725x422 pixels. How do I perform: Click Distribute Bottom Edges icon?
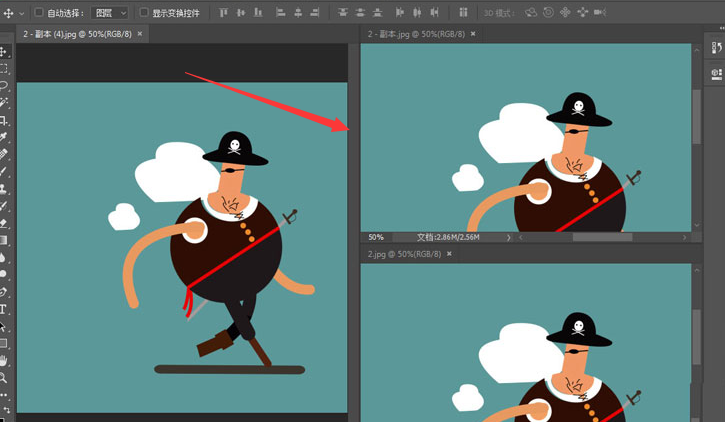tap(377, 13)
